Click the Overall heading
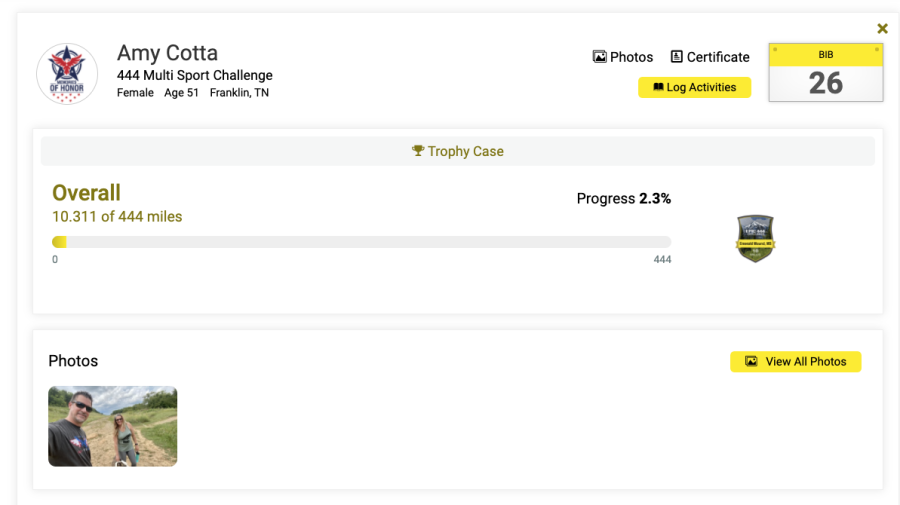 87,193
